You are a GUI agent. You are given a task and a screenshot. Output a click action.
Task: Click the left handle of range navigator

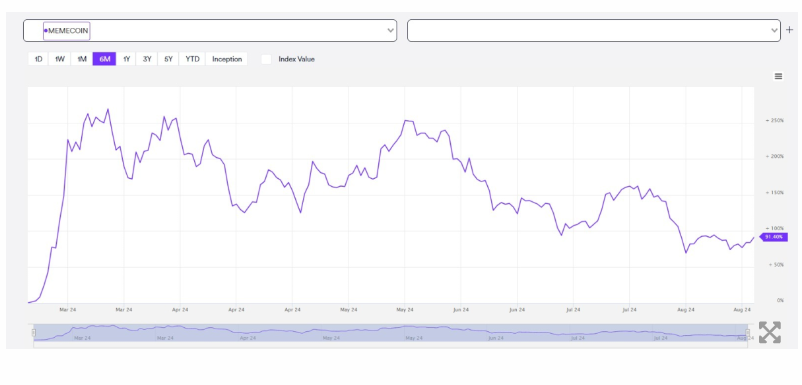[34, 333]
